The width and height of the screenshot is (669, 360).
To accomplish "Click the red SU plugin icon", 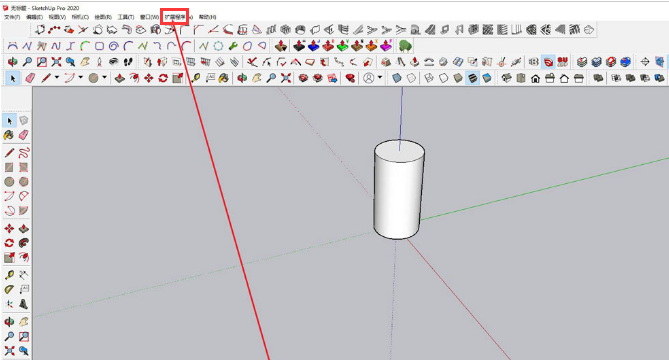I will [x=562, y=62].
